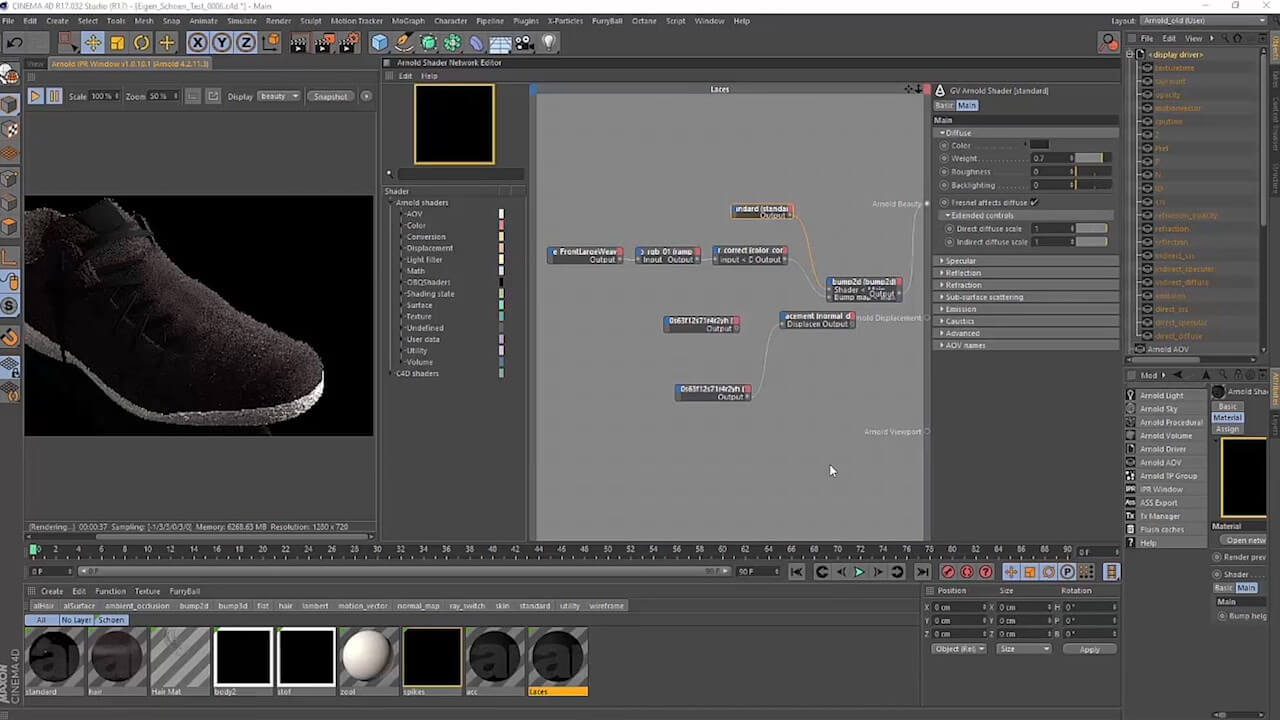The width and height of the screenshot is (1280, 720).
Task: Add a Cube primitive object
Action: coord(379,42)
